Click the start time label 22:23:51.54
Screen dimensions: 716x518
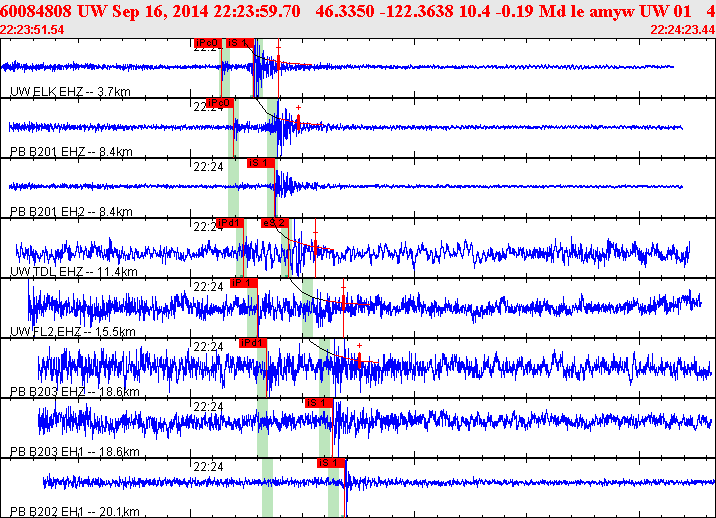click(32, 29)
